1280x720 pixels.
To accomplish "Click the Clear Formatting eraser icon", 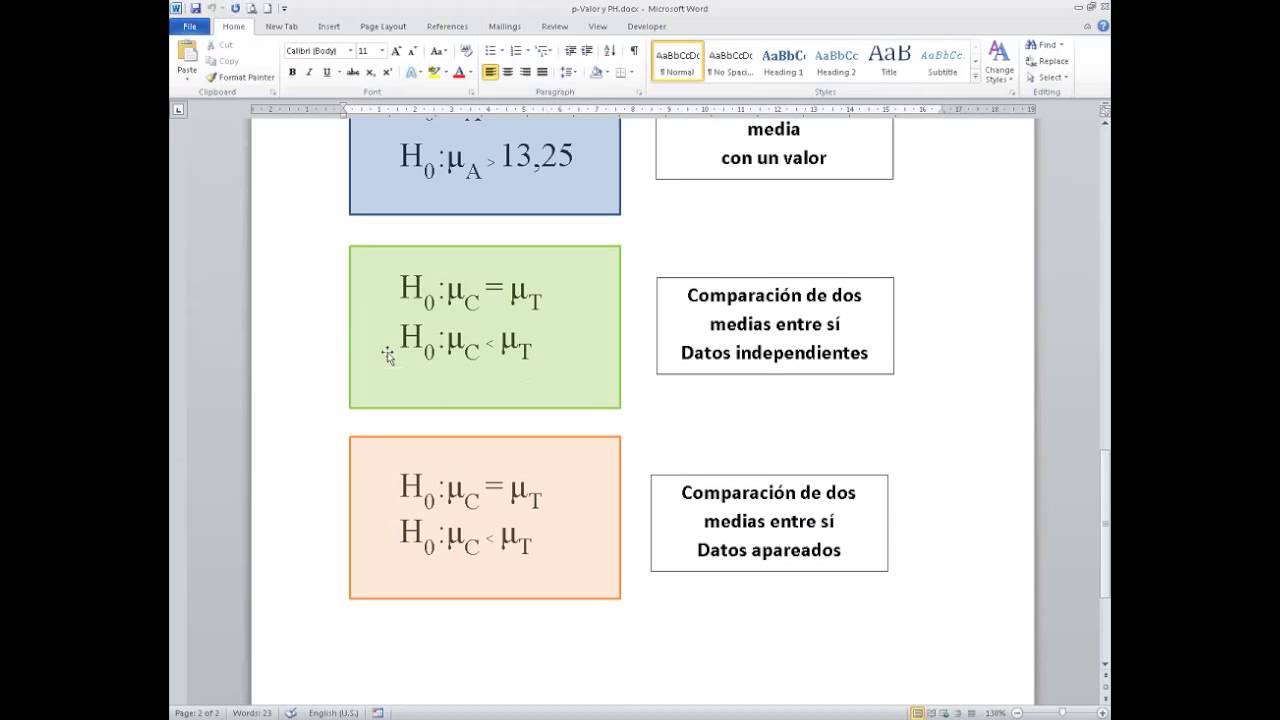I will (x=466, y=51).
